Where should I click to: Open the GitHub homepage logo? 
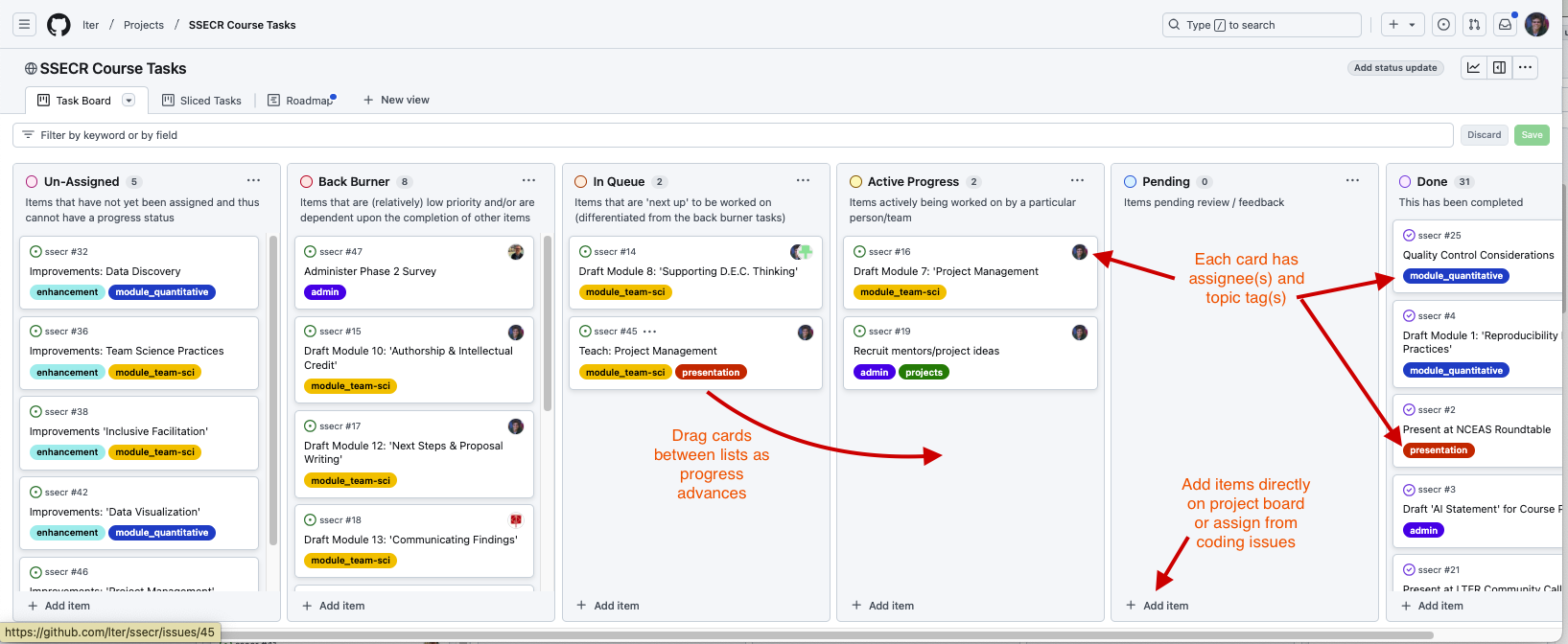59,25
